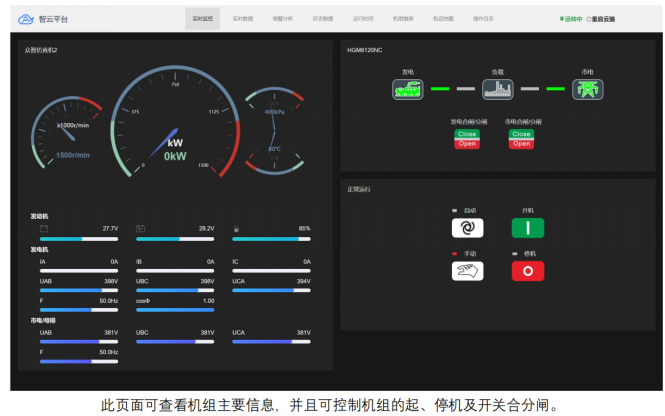Select the 手动 manual mode hand icon
This screenshot has width=665, height=416.
coord(467,270)
